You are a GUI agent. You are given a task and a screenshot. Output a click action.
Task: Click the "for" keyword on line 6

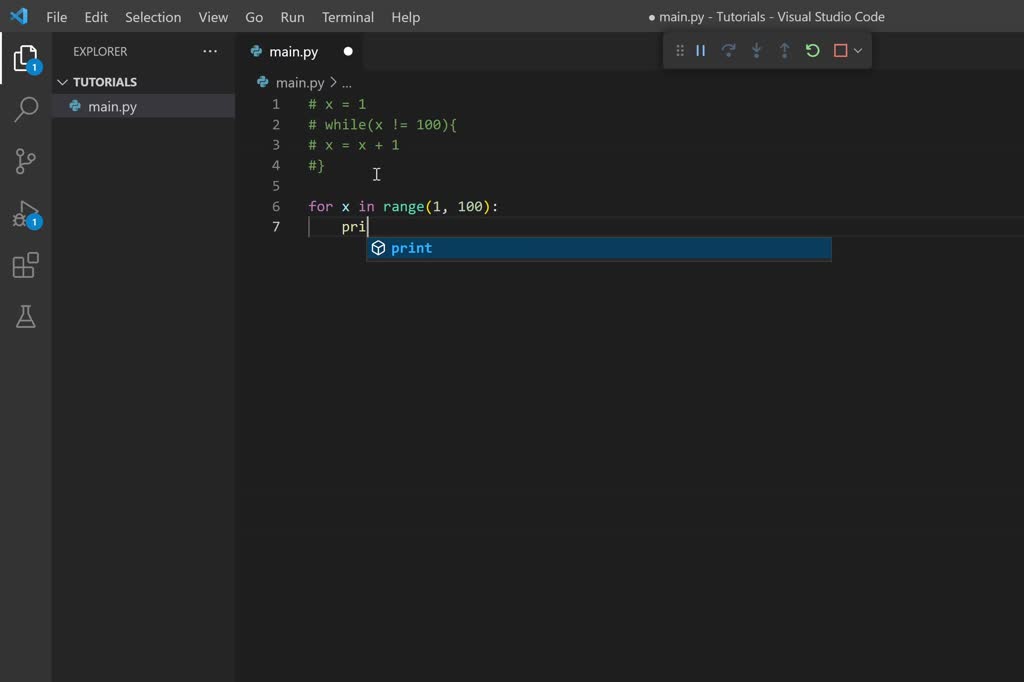tap(320, 206)
